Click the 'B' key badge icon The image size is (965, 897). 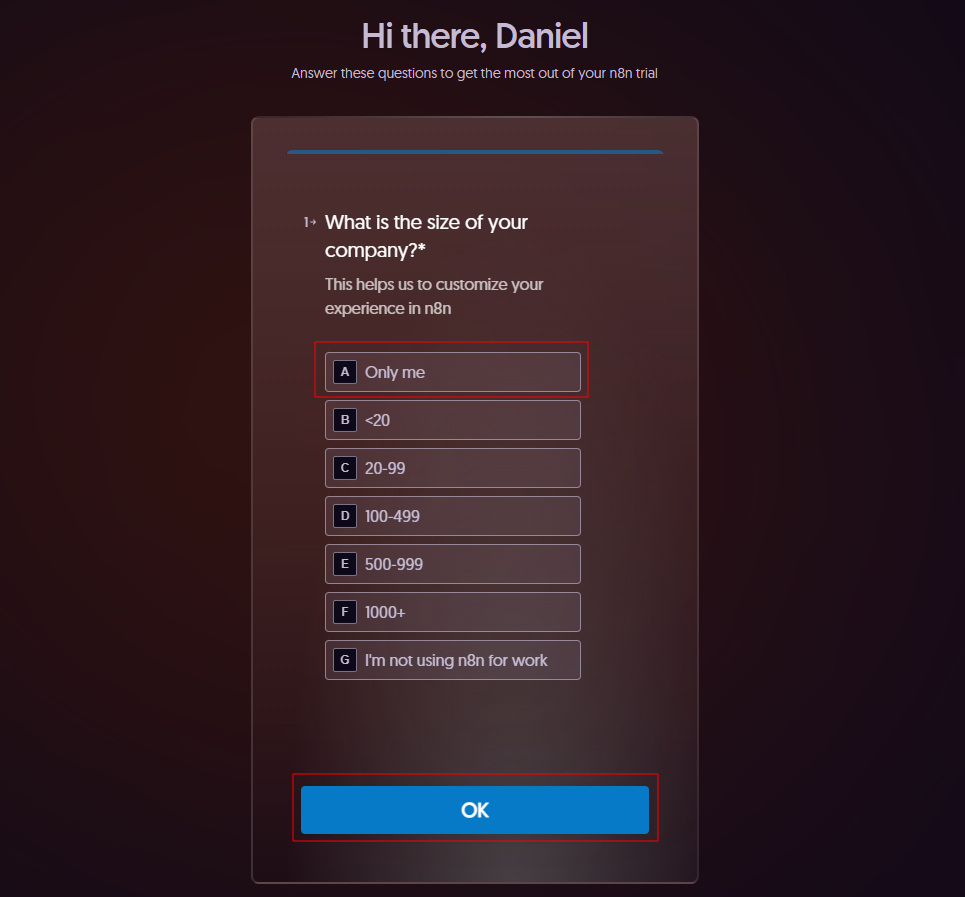pyautogui.click(x=345, y=420)
